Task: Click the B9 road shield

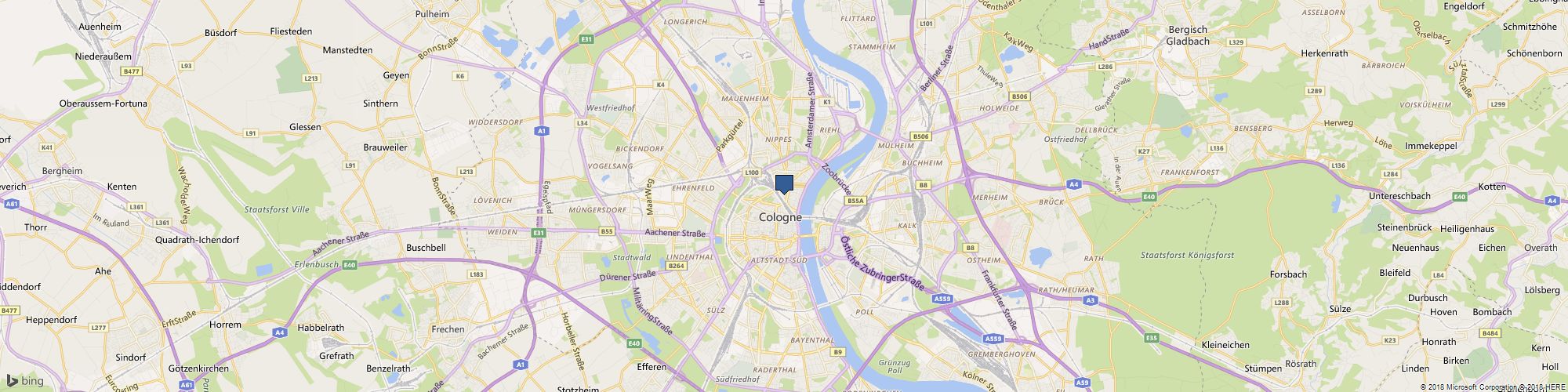Action: pos(838,352)
